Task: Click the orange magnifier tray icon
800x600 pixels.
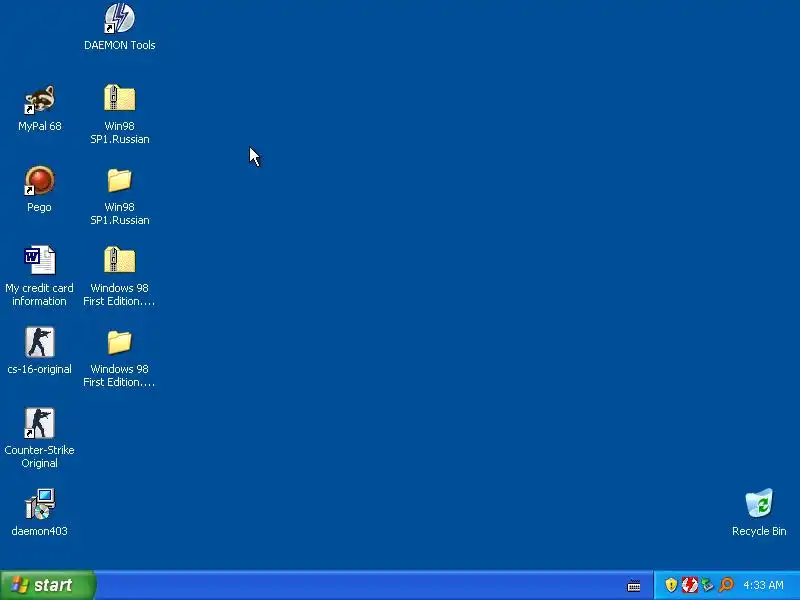Action: point(726,585)
